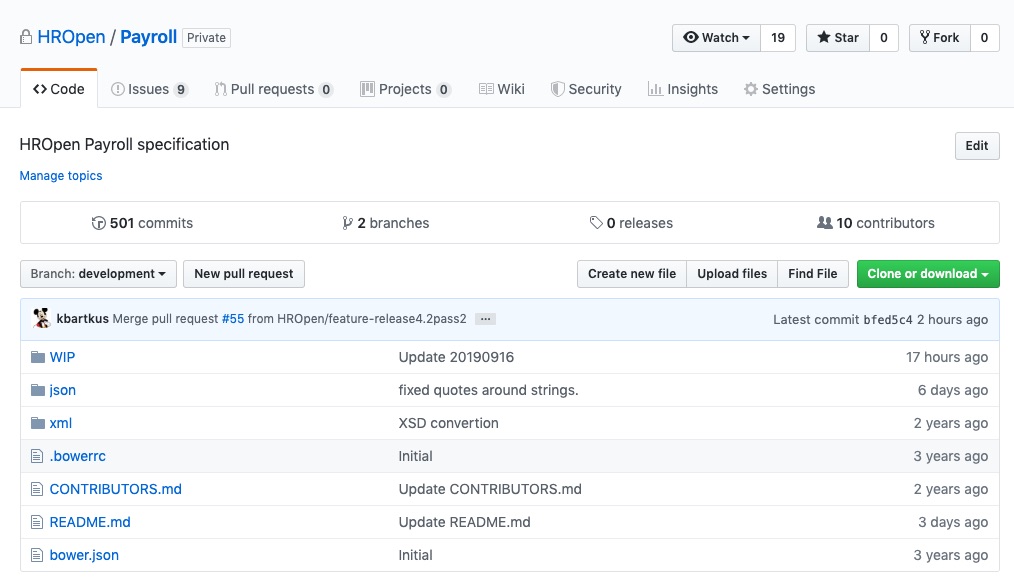View the 10 contributors
The image size is (1014, 579).
pyautogui.click(x=876, y=223)
